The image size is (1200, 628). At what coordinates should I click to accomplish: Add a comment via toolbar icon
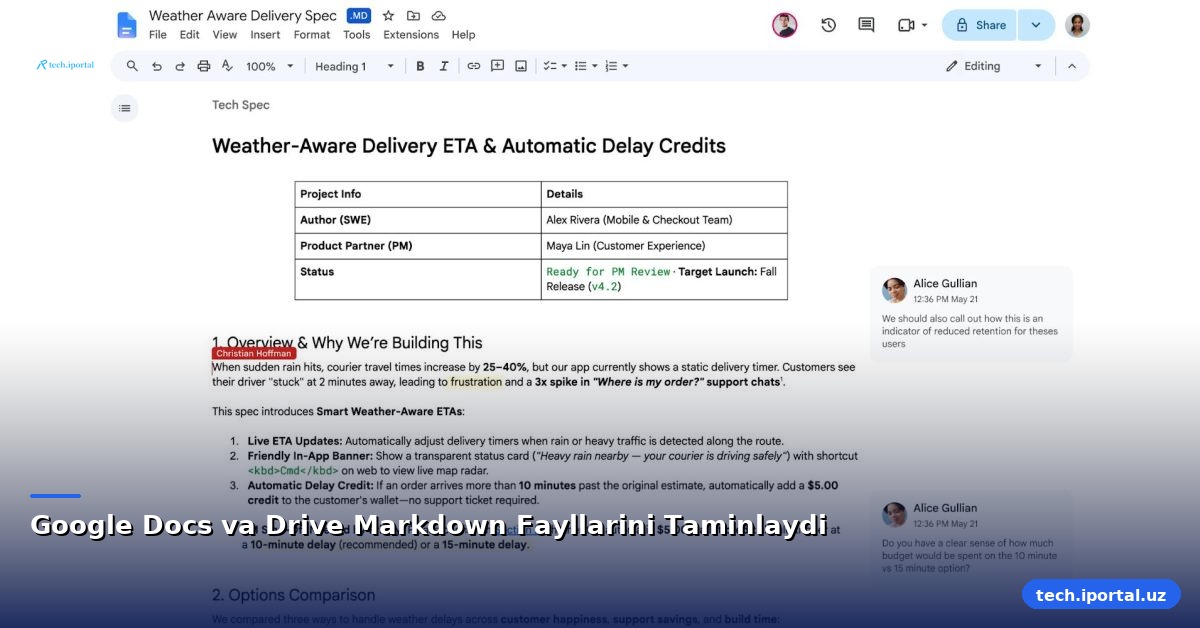click(x=497, y=66)
